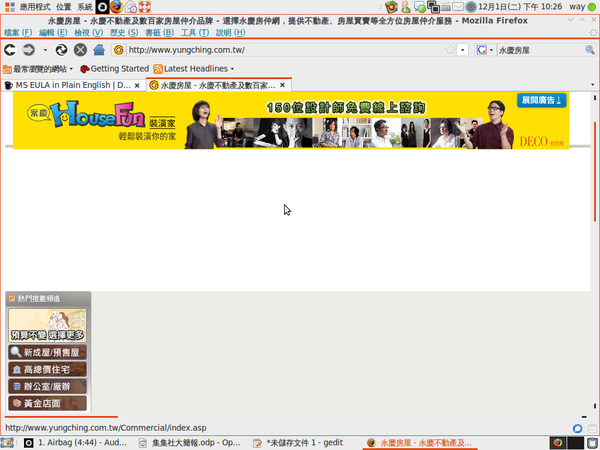Launch Firefox from the top panel
The height and width of the screenshot is (450, 600).
tap(116, 7)
